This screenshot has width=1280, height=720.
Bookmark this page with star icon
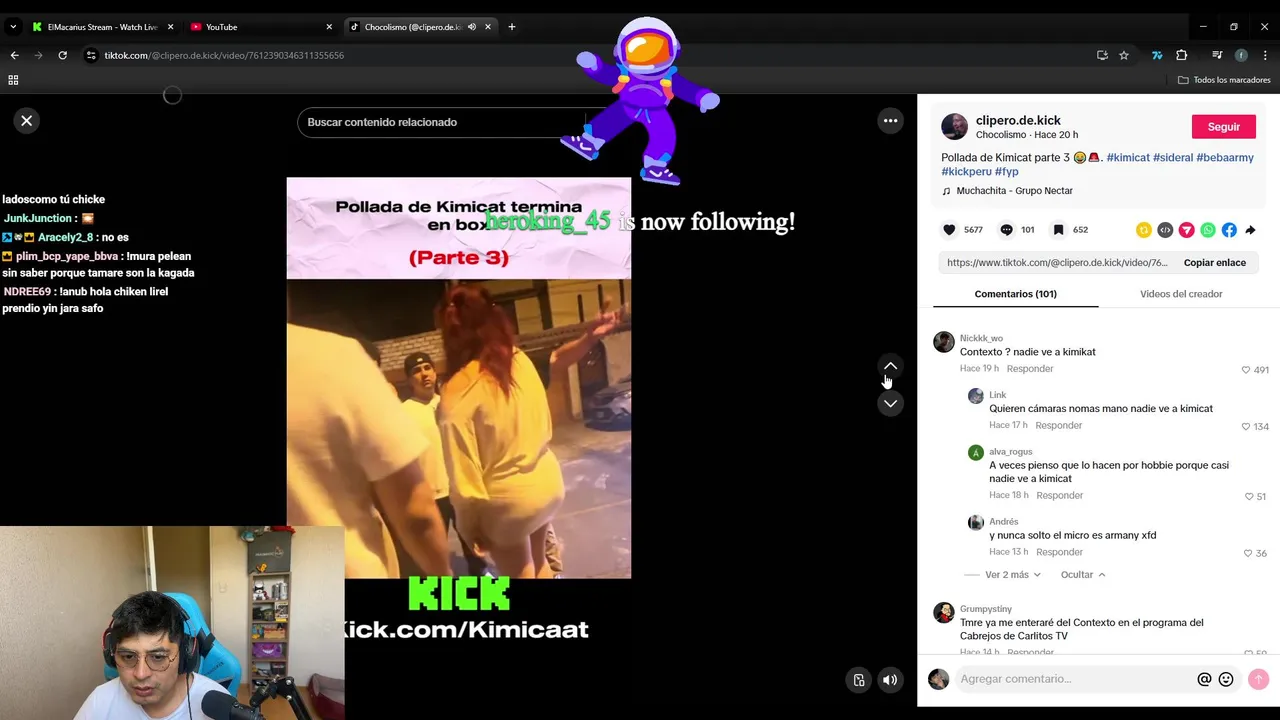(x=1124, y=55)
